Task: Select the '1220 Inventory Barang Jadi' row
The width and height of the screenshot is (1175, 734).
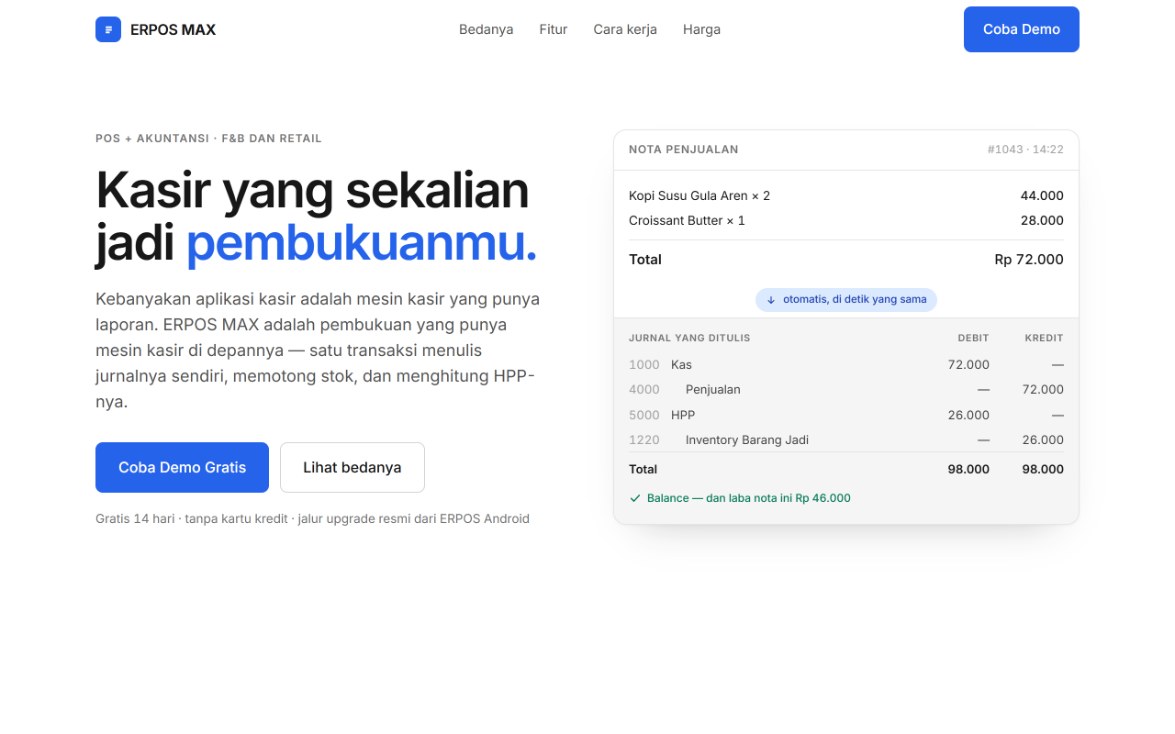Action: click(x=846, y=440)
